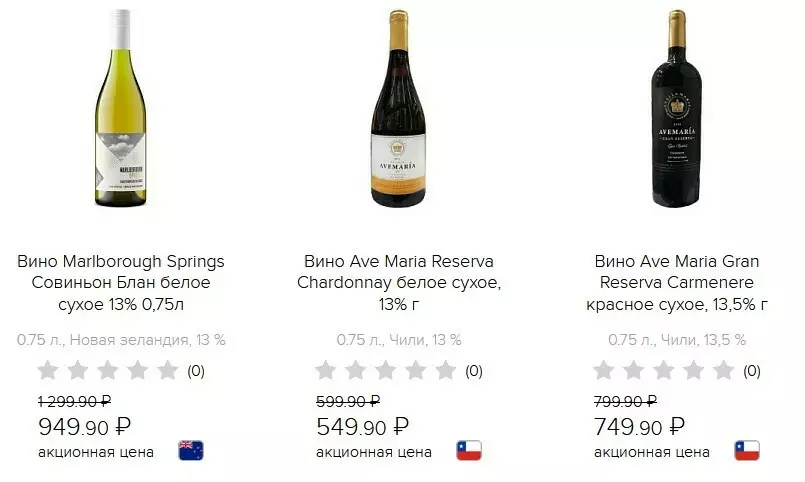Open Marlborough Springs Sauvignon Blanc product image
Viewport: 805px width, 482px height.
[x=121, y=108]
